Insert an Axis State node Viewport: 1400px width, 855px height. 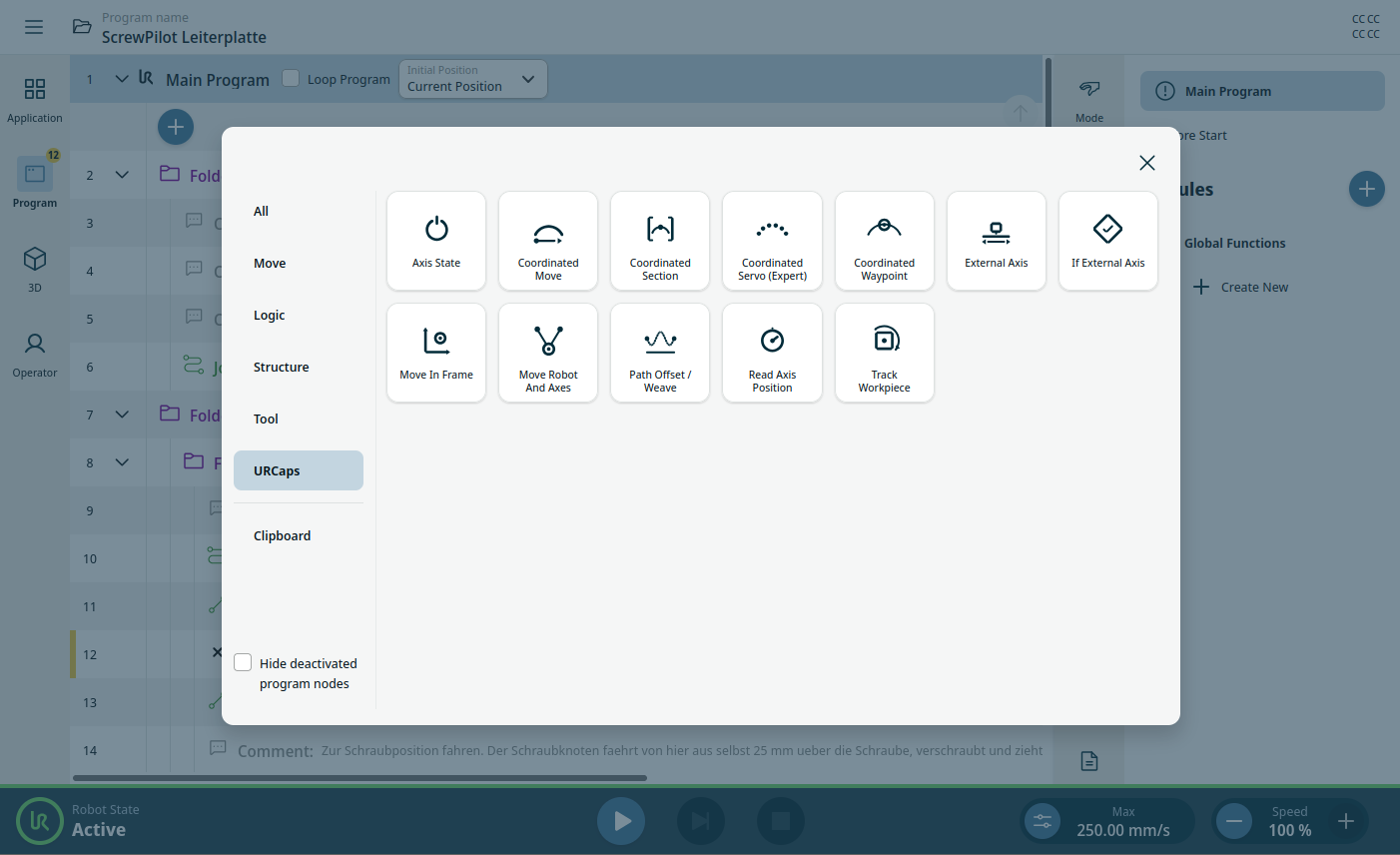click(436, 241)
